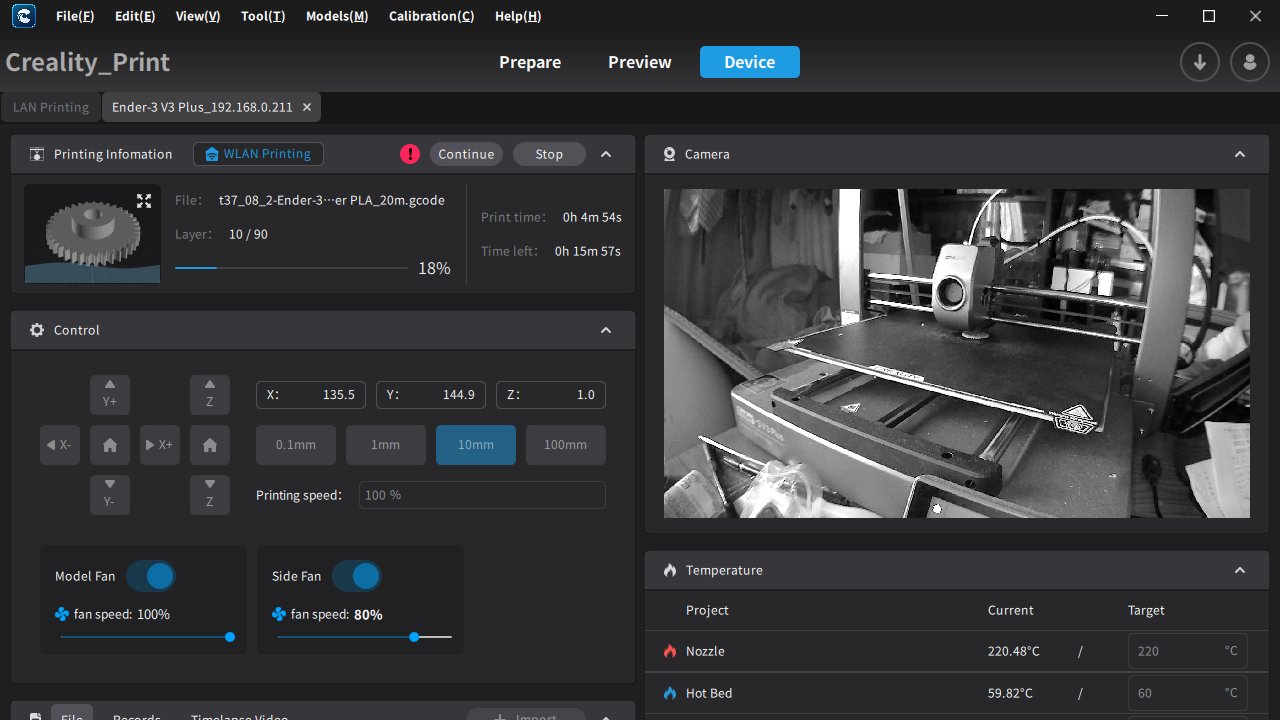Viewport: 1280px width, 720px height.
Task: Turn off the Side Fan switch
Action: coord(357,576)
